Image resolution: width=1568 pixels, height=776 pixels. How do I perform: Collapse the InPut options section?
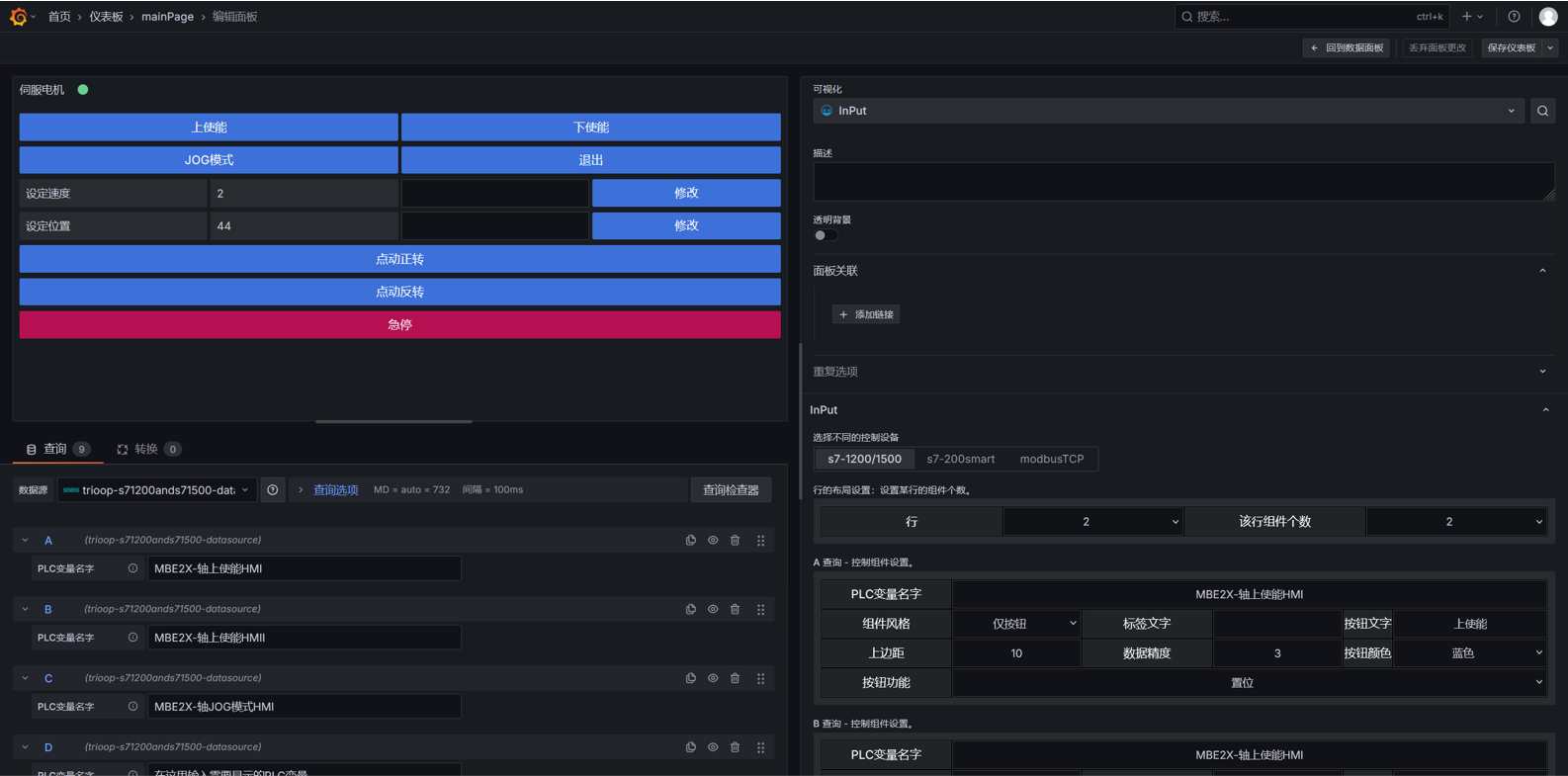1545,410
